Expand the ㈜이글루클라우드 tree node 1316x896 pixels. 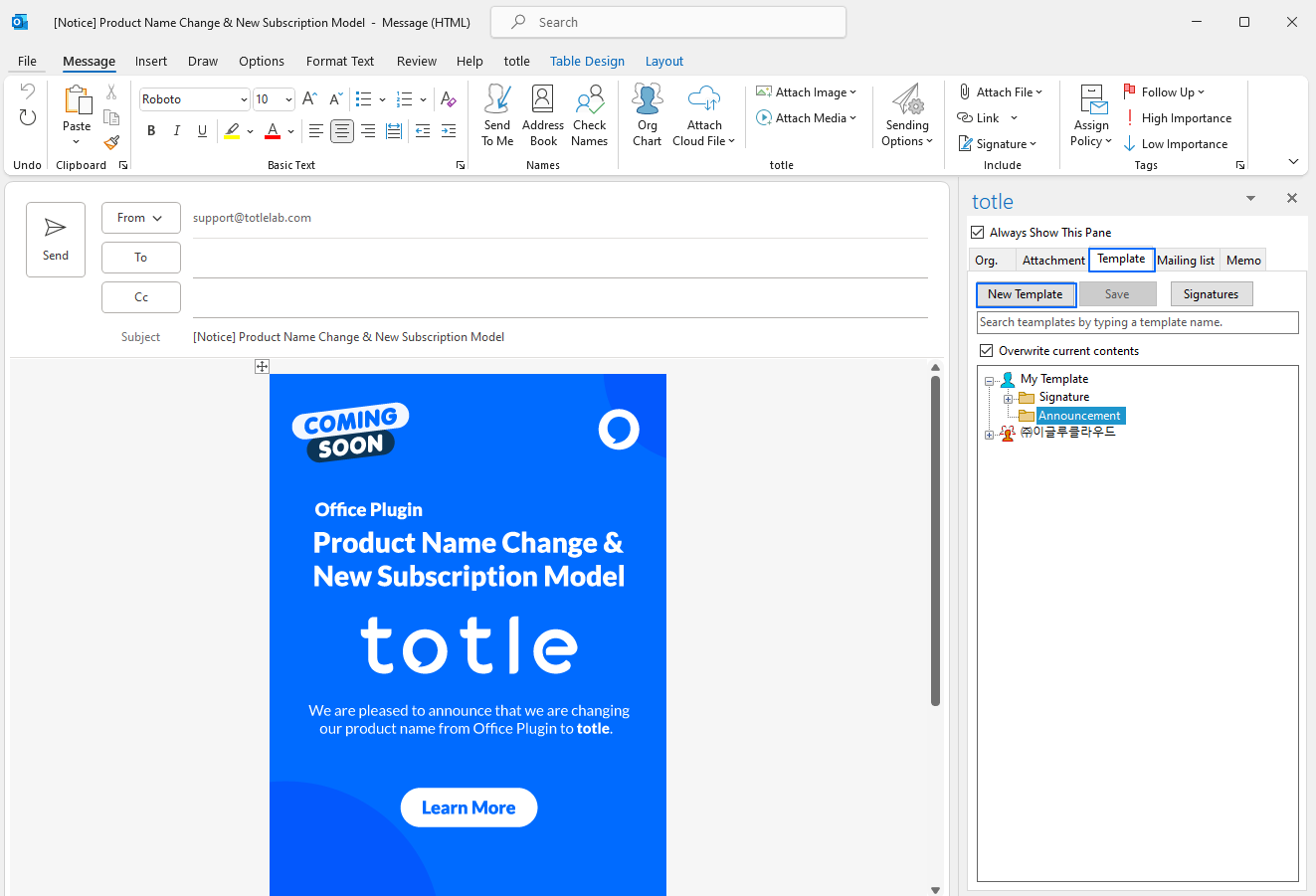point(989,435)
